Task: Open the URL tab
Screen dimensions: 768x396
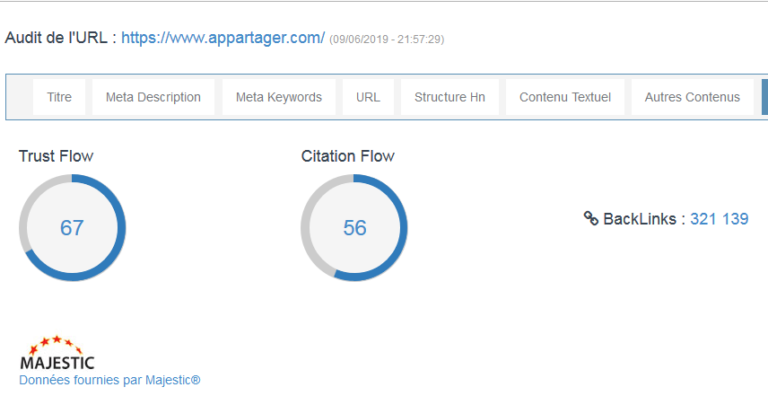Action: 368,97
